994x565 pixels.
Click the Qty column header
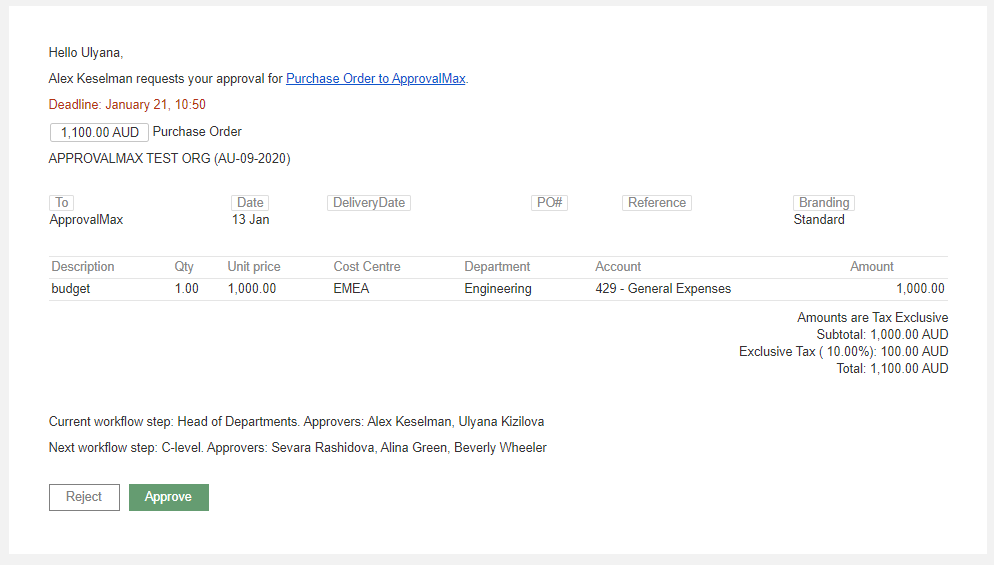(x=184, y=267)
